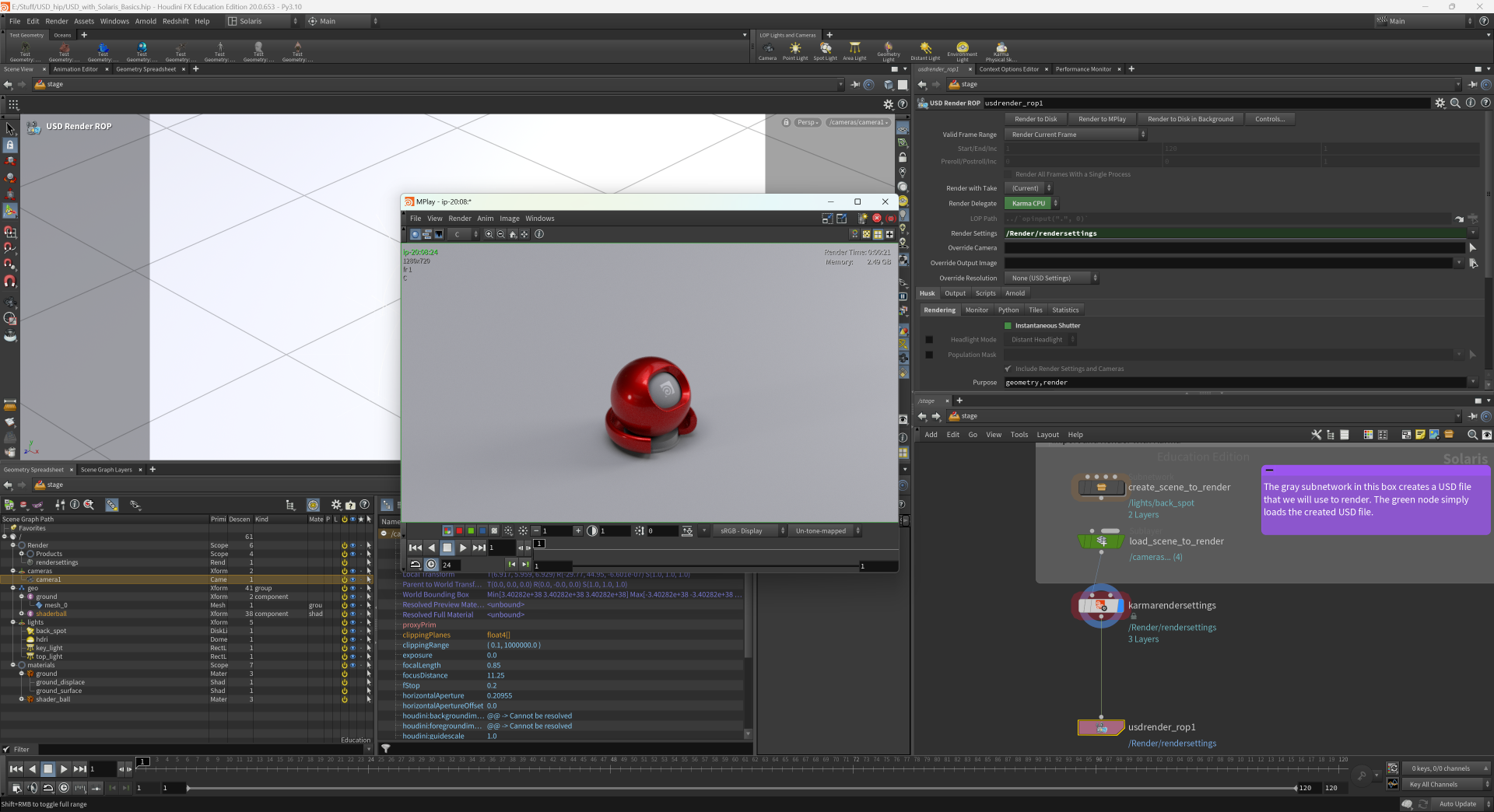
Task: Show only the red channel in MPlay
Action: click(x=459, y=531)
